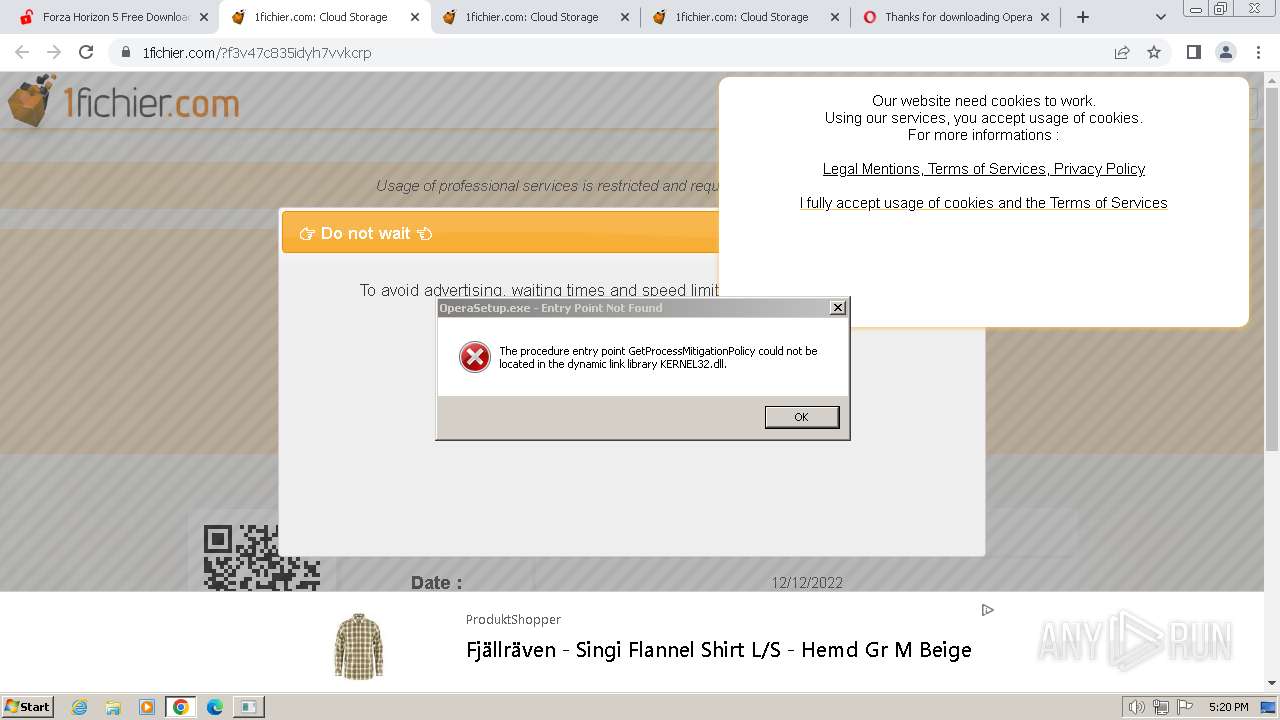
Task: Open the Action Center flag icon
Action: (x=1185, y=707)
